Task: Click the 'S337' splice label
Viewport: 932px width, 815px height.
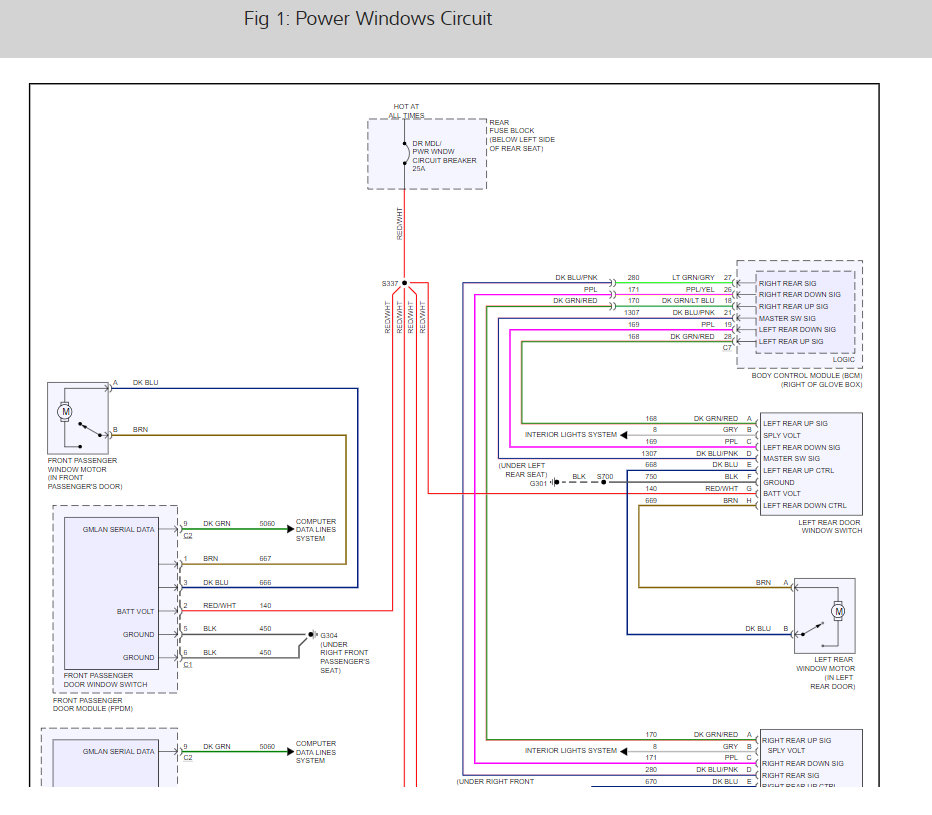Action: [x=390, y=284]
